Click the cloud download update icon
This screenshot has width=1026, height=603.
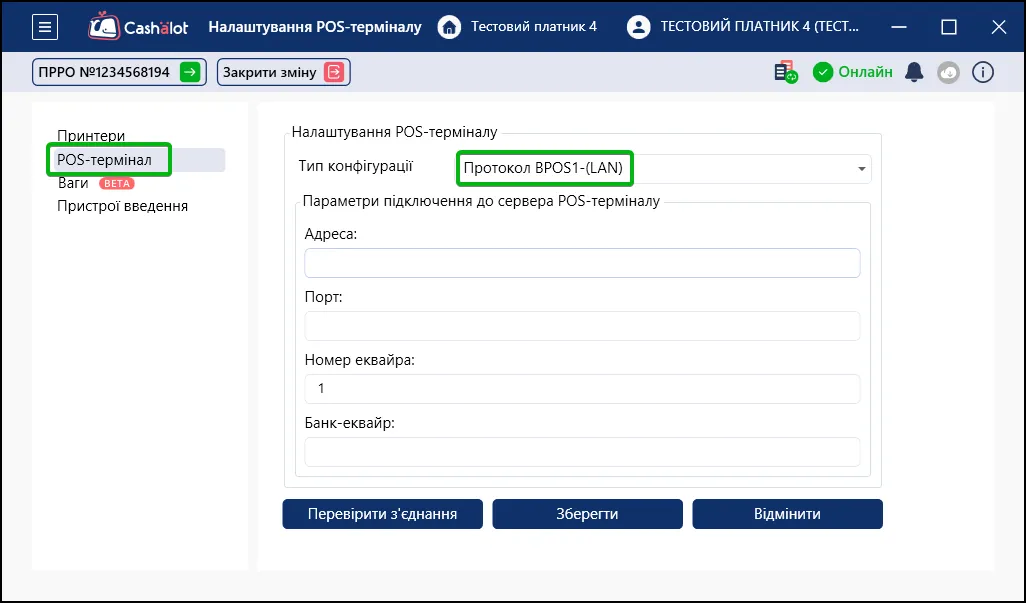(x=948, y=72)
